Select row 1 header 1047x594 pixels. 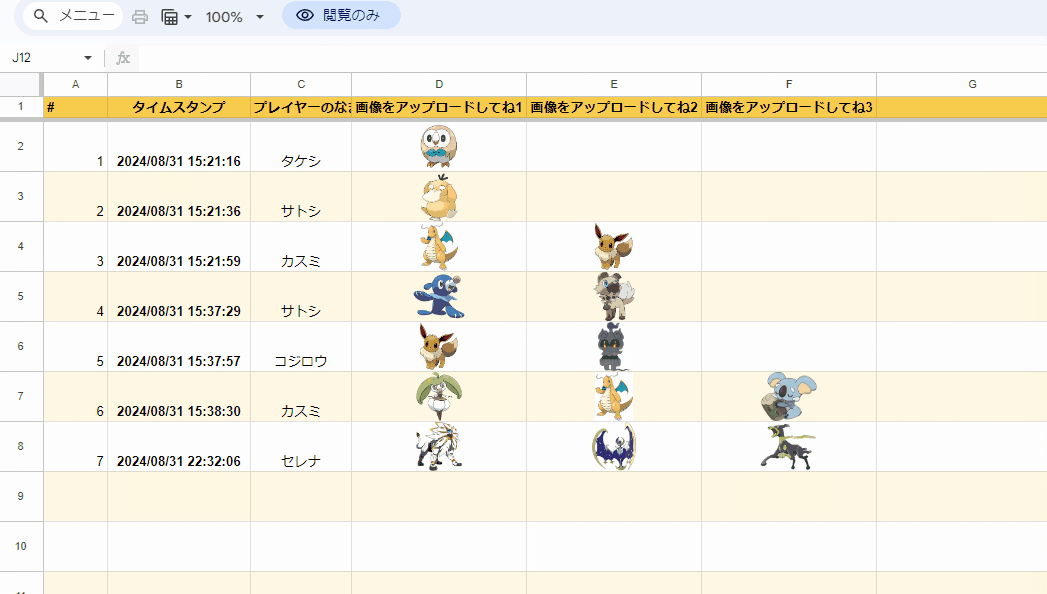coord(21,107)
